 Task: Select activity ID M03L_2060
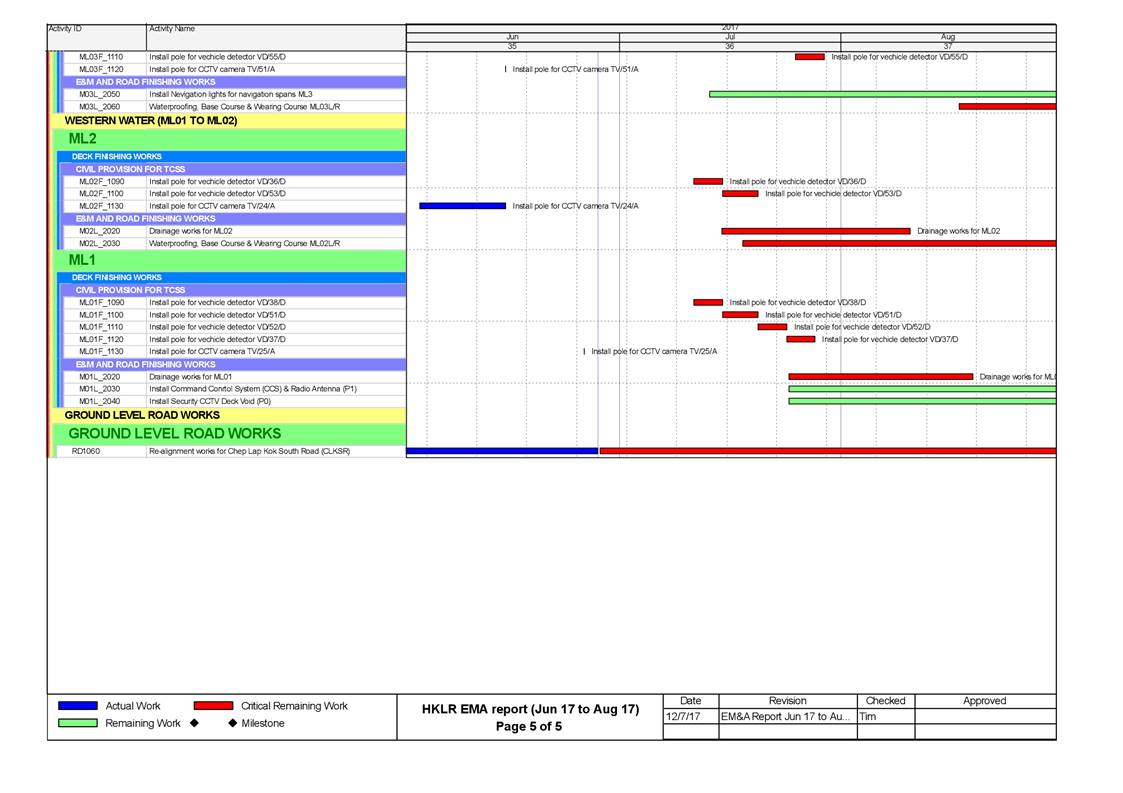pos(100,107)
